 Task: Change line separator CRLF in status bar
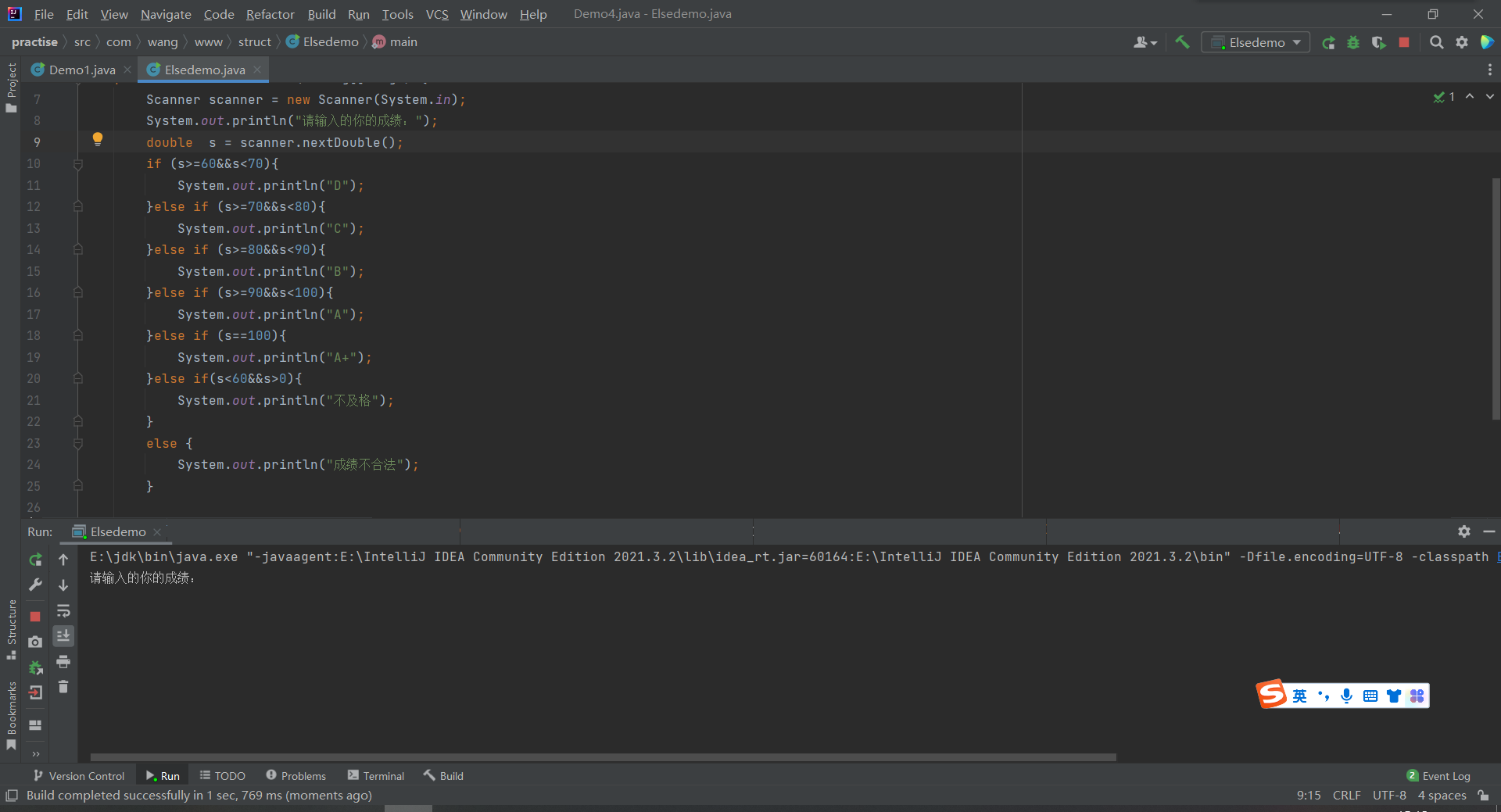pos(1346,795)
